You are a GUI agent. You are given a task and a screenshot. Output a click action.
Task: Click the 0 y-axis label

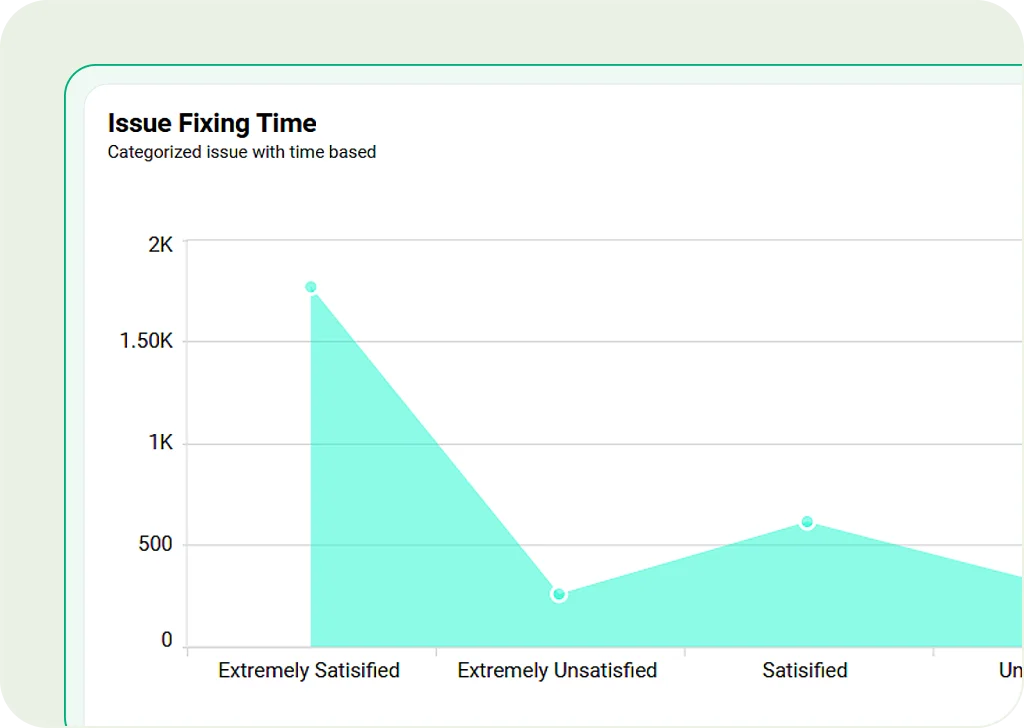(167, 640)
